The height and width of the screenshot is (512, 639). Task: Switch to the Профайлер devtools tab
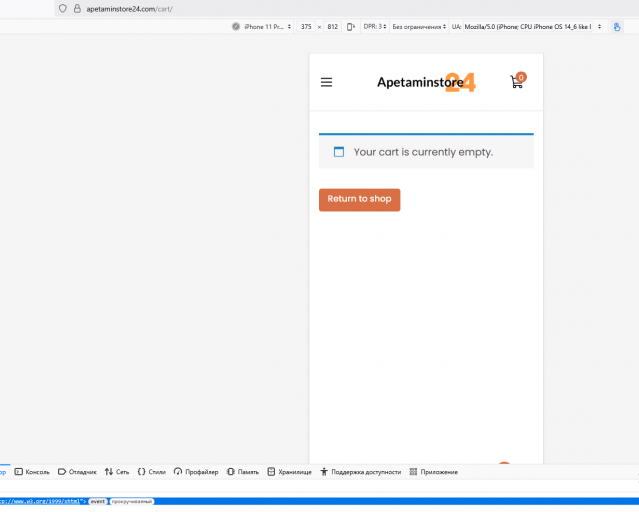(196, 472)
